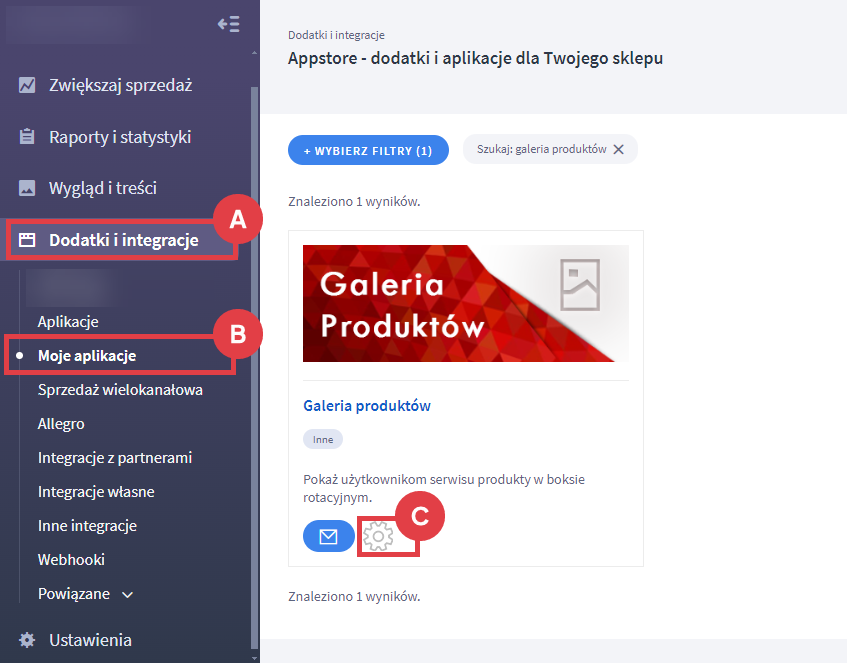Click the Wybierz filtry button
Screen dimensions: 847x663
[x=368, y=150]
